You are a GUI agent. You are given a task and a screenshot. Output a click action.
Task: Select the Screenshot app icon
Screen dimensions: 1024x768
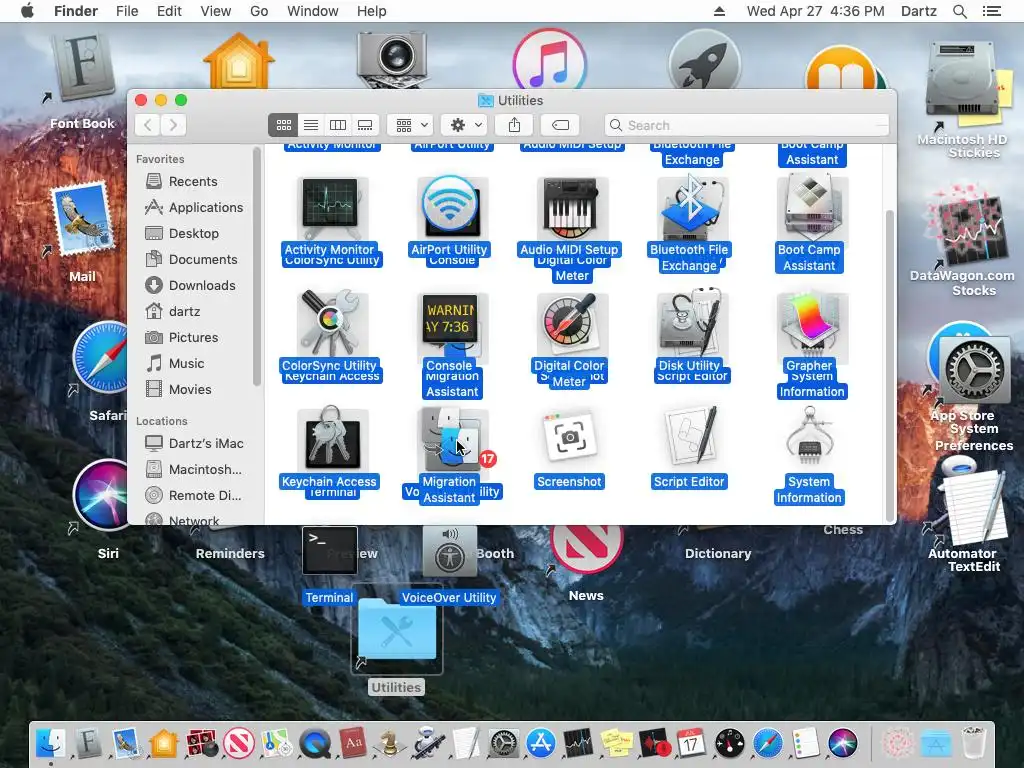point(570,438)
